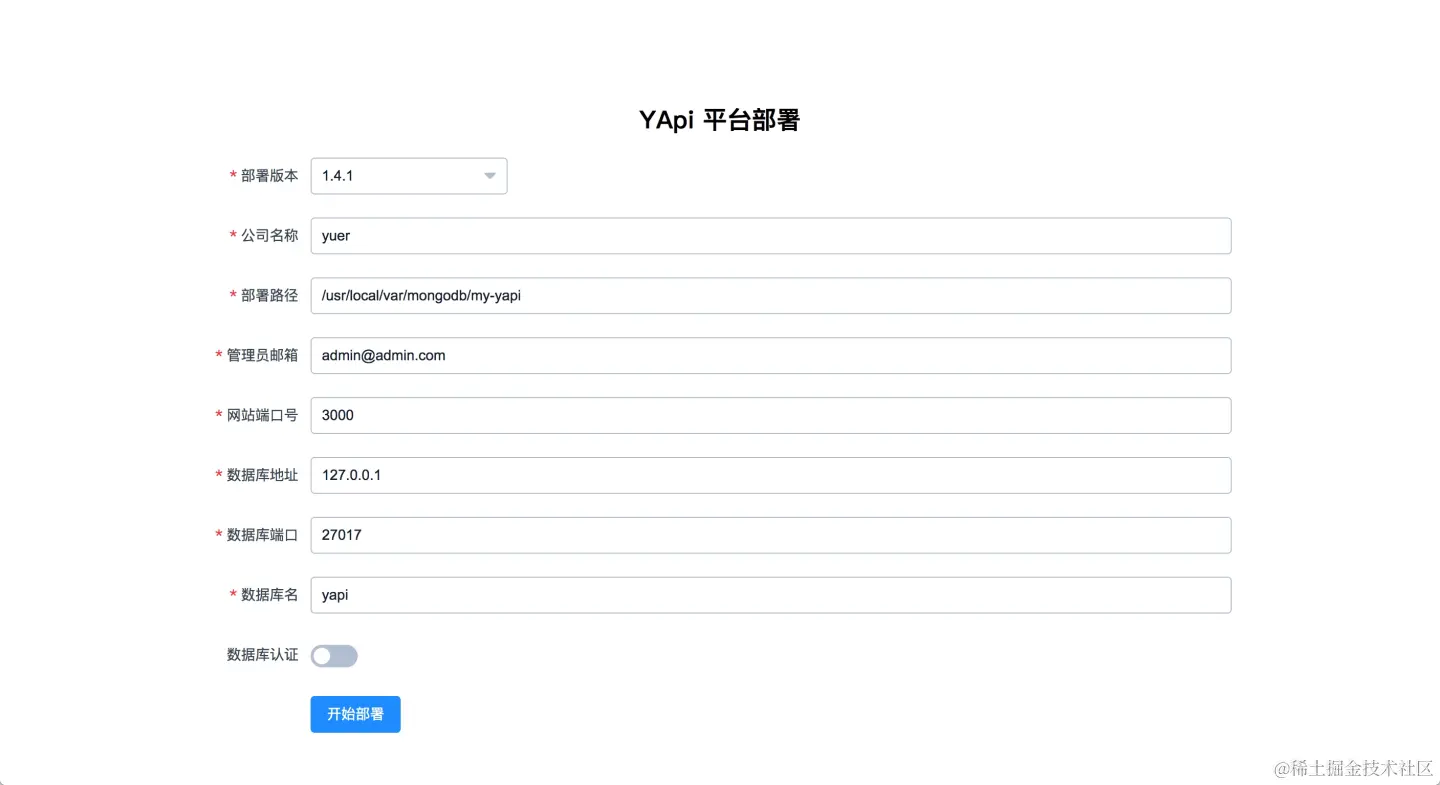Click the 开始部署 button
The width and height of the screenshot is (1440, 785).
tap(356, 715)
